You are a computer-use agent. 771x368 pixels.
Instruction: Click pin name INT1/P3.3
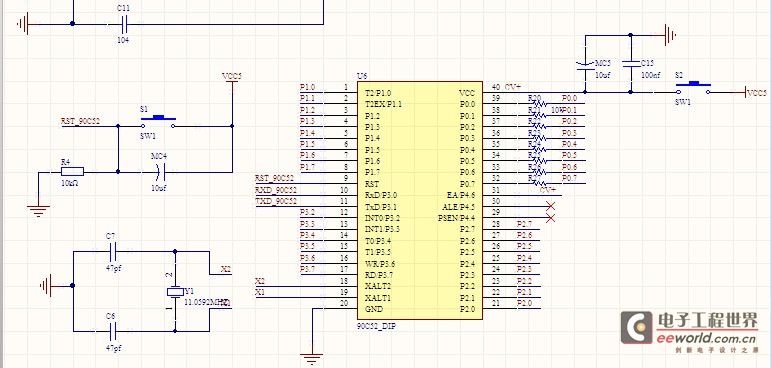[x=383, y=229]
